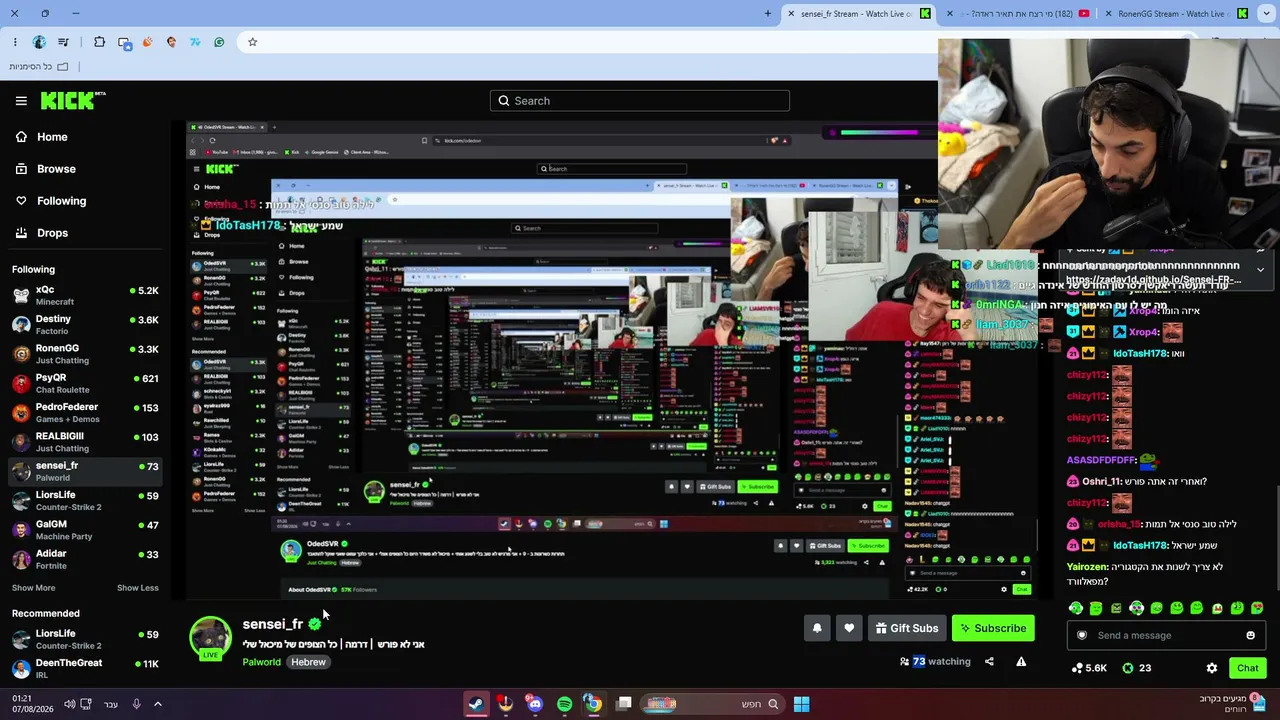1280x720 pixels.
Task: Switch to the sensei_fr Stream tab
Action: pyautogui.click(x=858, y=14)
